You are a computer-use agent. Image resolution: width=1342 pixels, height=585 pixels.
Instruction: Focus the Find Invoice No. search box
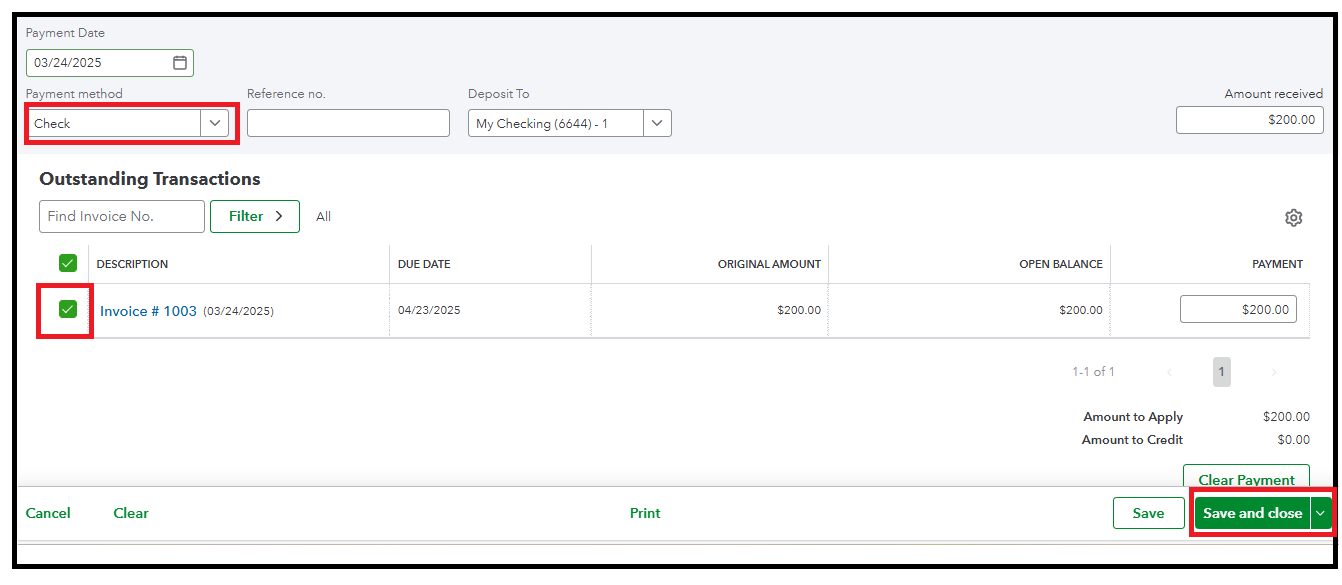121,216
